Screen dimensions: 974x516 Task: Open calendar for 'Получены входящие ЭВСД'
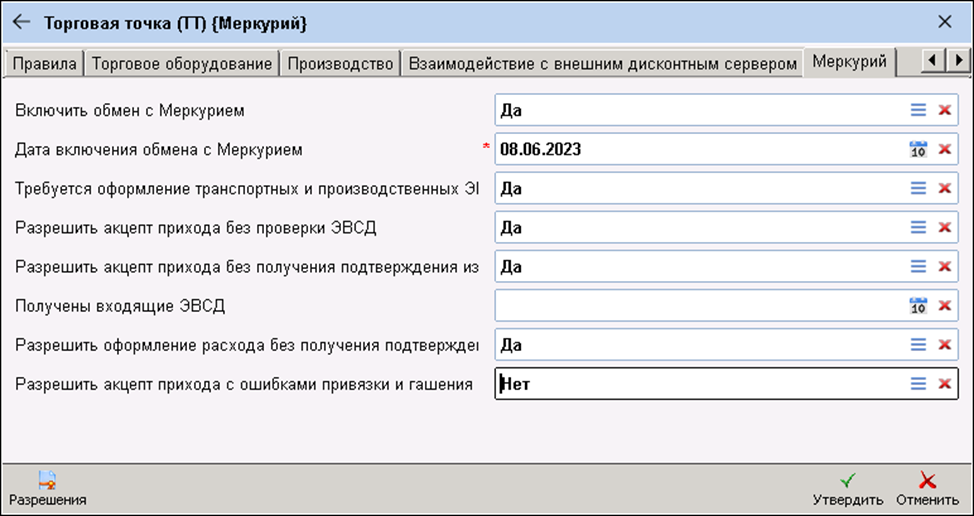[x=918, y=306]
